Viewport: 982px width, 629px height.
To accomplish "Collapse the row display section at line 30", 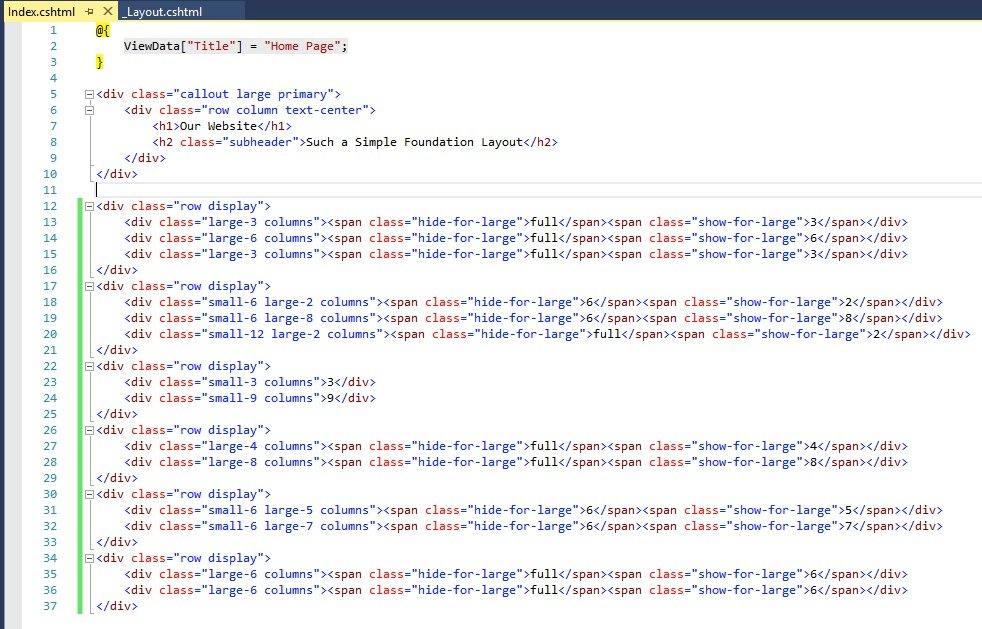I will coord(89,494).
